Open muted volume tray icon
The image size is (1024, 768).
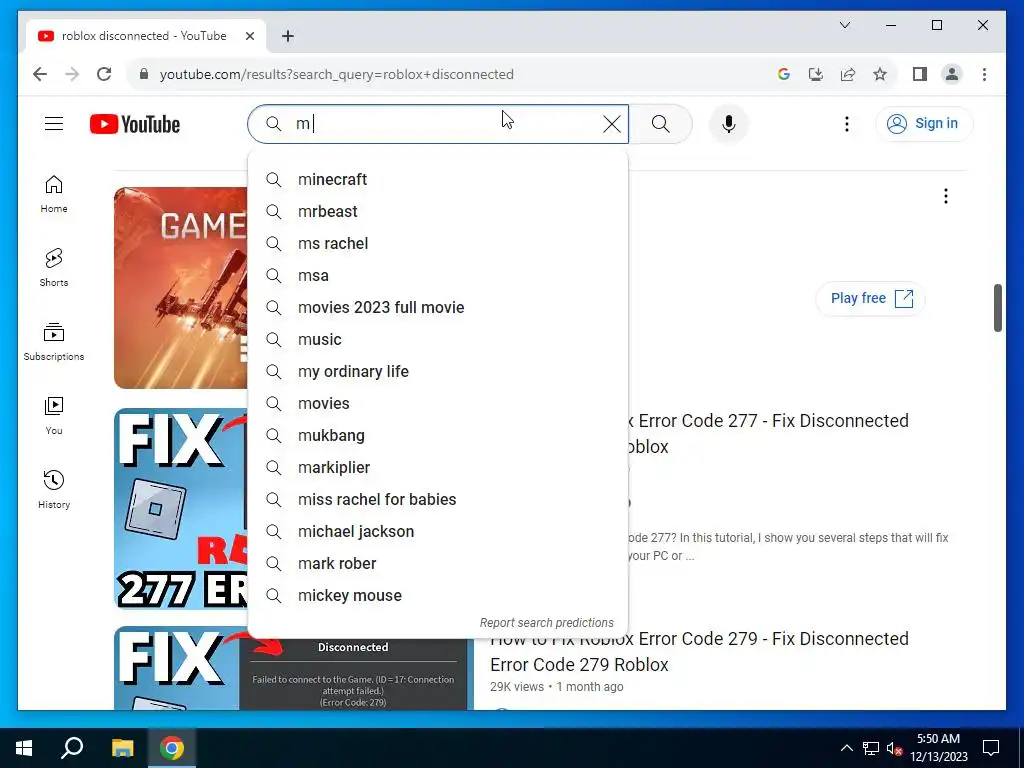point(894,748)
